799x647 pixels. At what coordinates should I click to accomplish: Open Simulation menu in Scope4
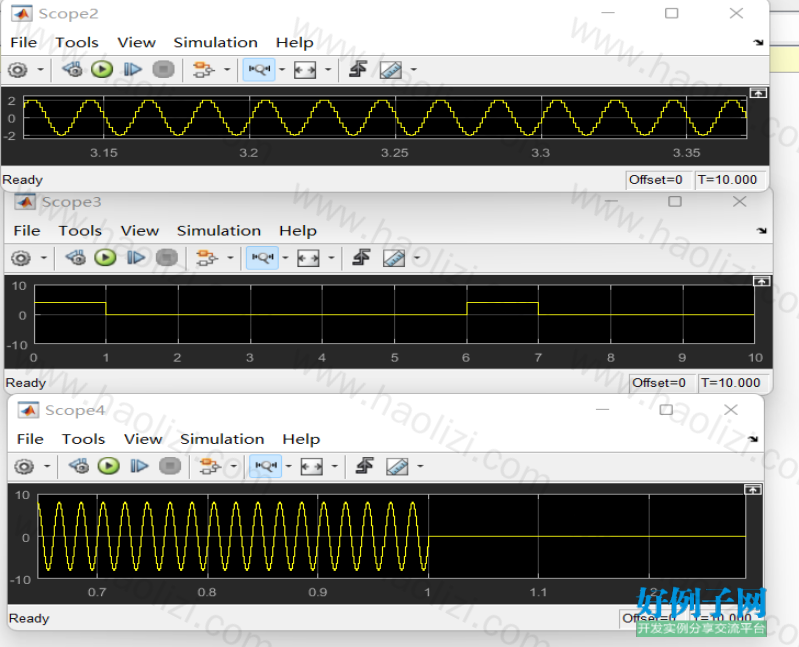222,439
